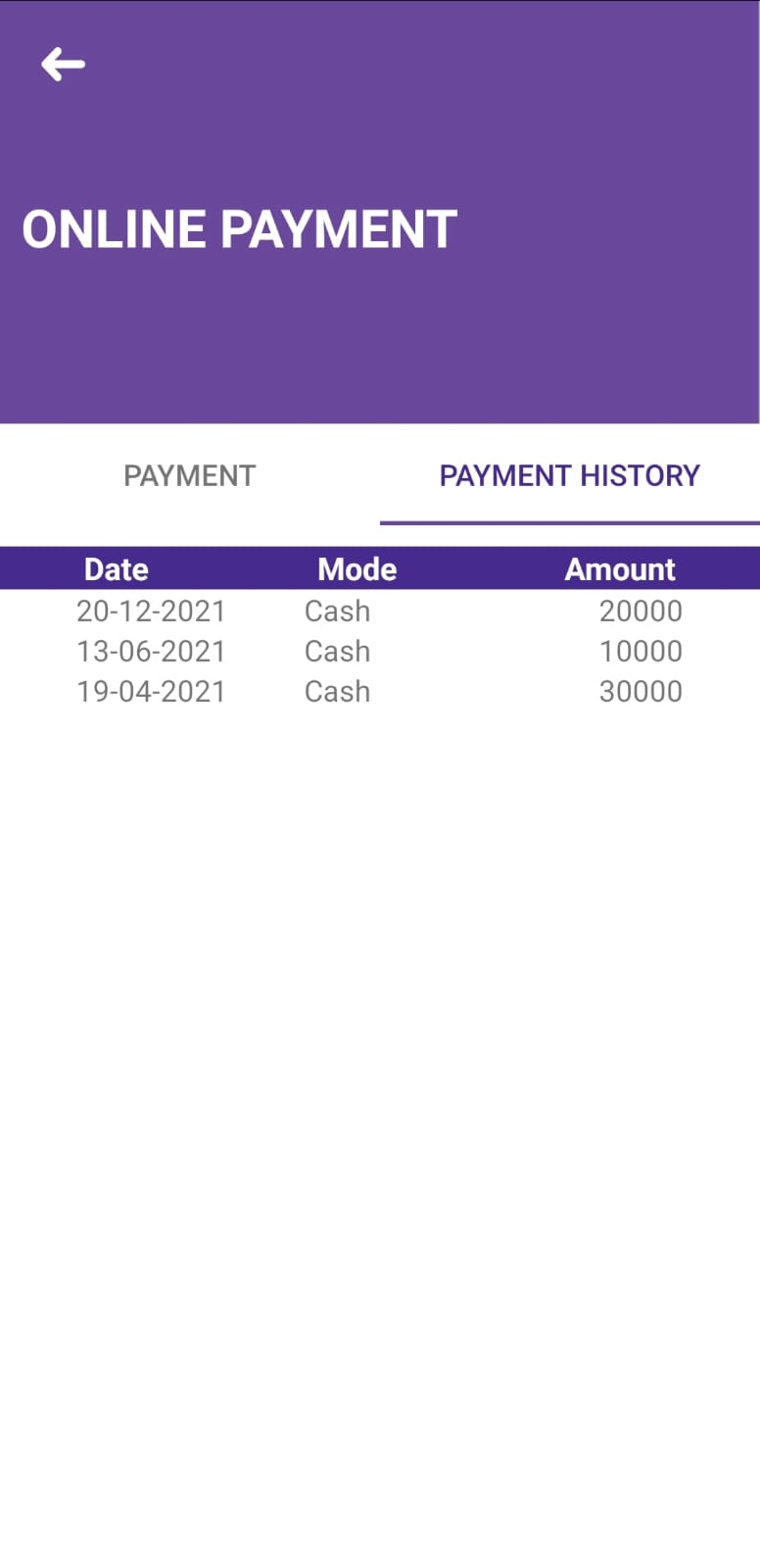The image size is (760, 1568).
Task: Tap Cash mode in 20-12-2021 row
Action: pos(337,611)
